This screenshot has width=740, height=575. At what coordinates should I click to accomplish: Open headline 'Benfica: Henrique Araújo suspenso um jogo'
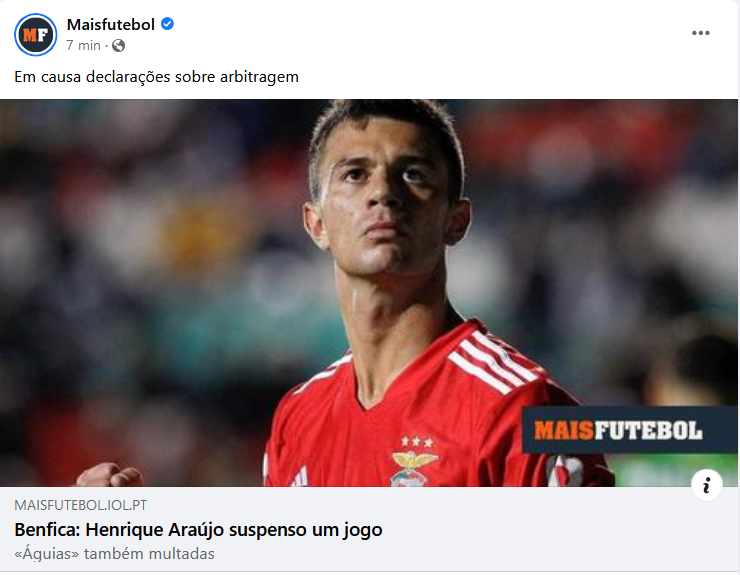(x=198, y=530)
